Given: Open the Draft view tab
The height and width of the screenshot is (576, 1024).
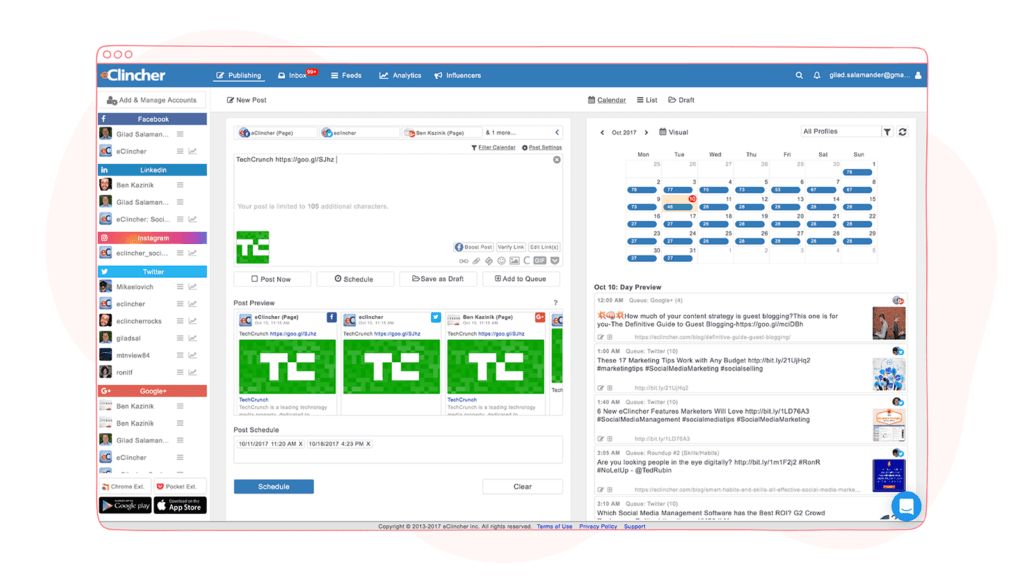Looking at the screenshot, I should [x=681, y=100].
